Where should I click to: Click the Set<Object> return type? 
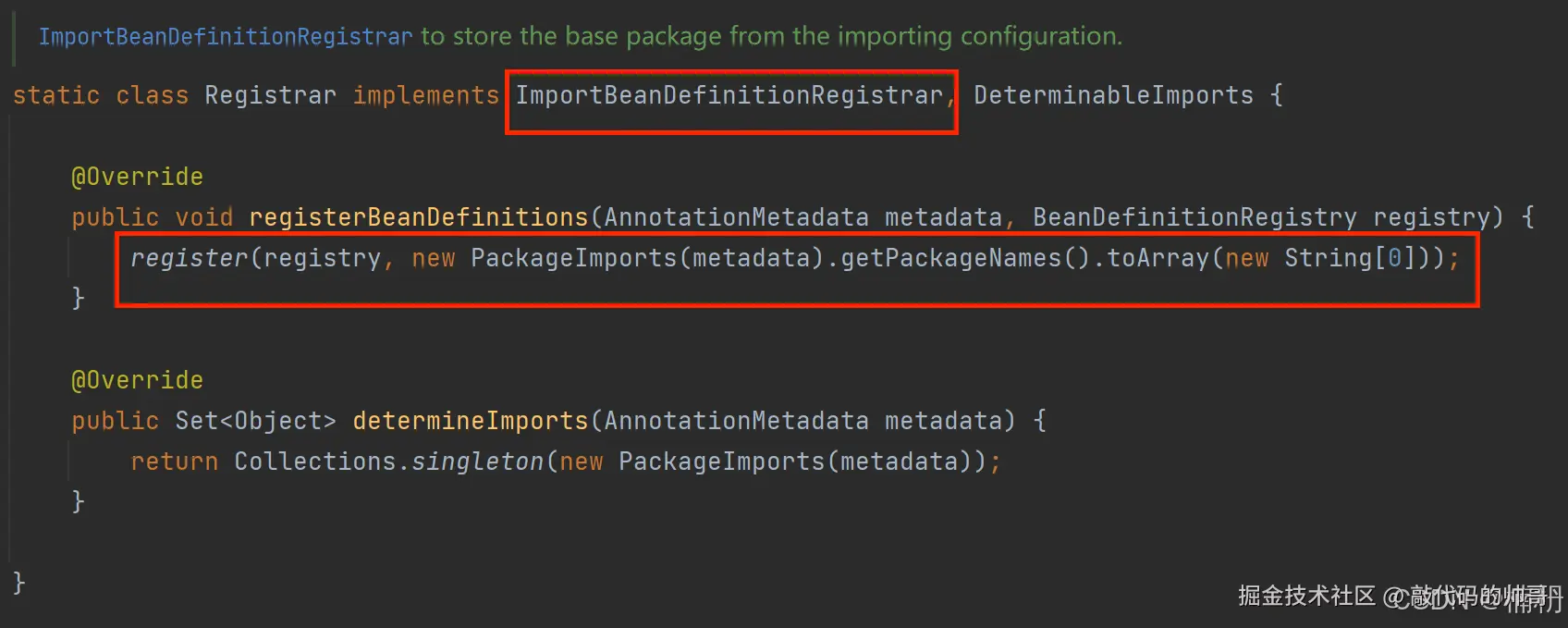pos(255,421)
